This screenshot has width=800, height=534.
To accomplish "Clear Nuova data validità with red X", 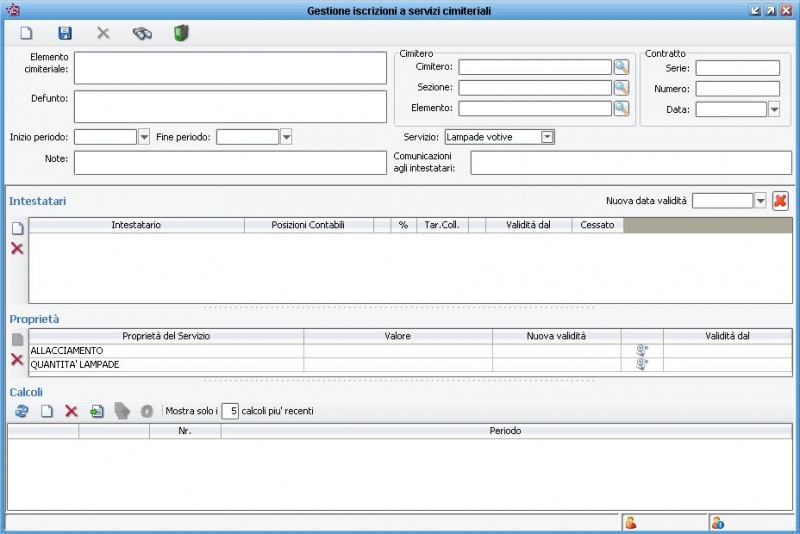I will pyautogui.click(x=780, y=201).
